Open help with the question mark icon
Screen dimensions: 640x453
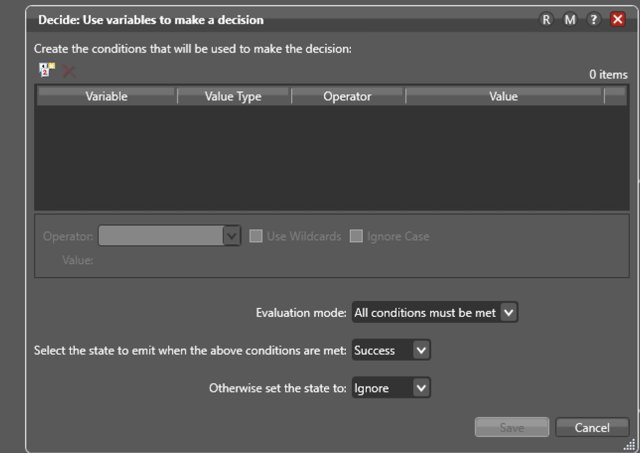coord(593,19)
